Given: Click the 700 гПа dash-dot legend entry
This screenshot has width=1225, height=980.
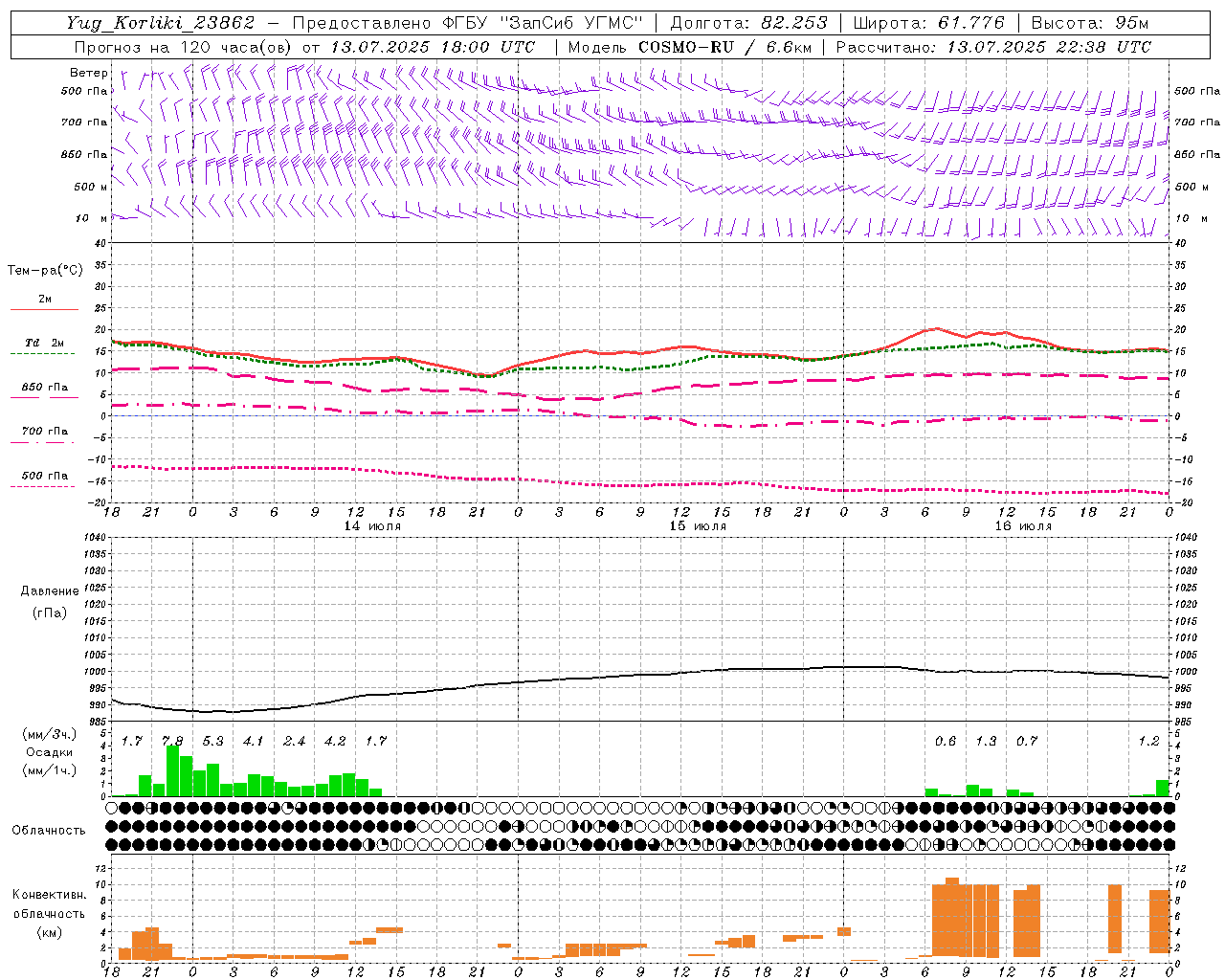Looking at the screenshot, I should click(44, 435).
